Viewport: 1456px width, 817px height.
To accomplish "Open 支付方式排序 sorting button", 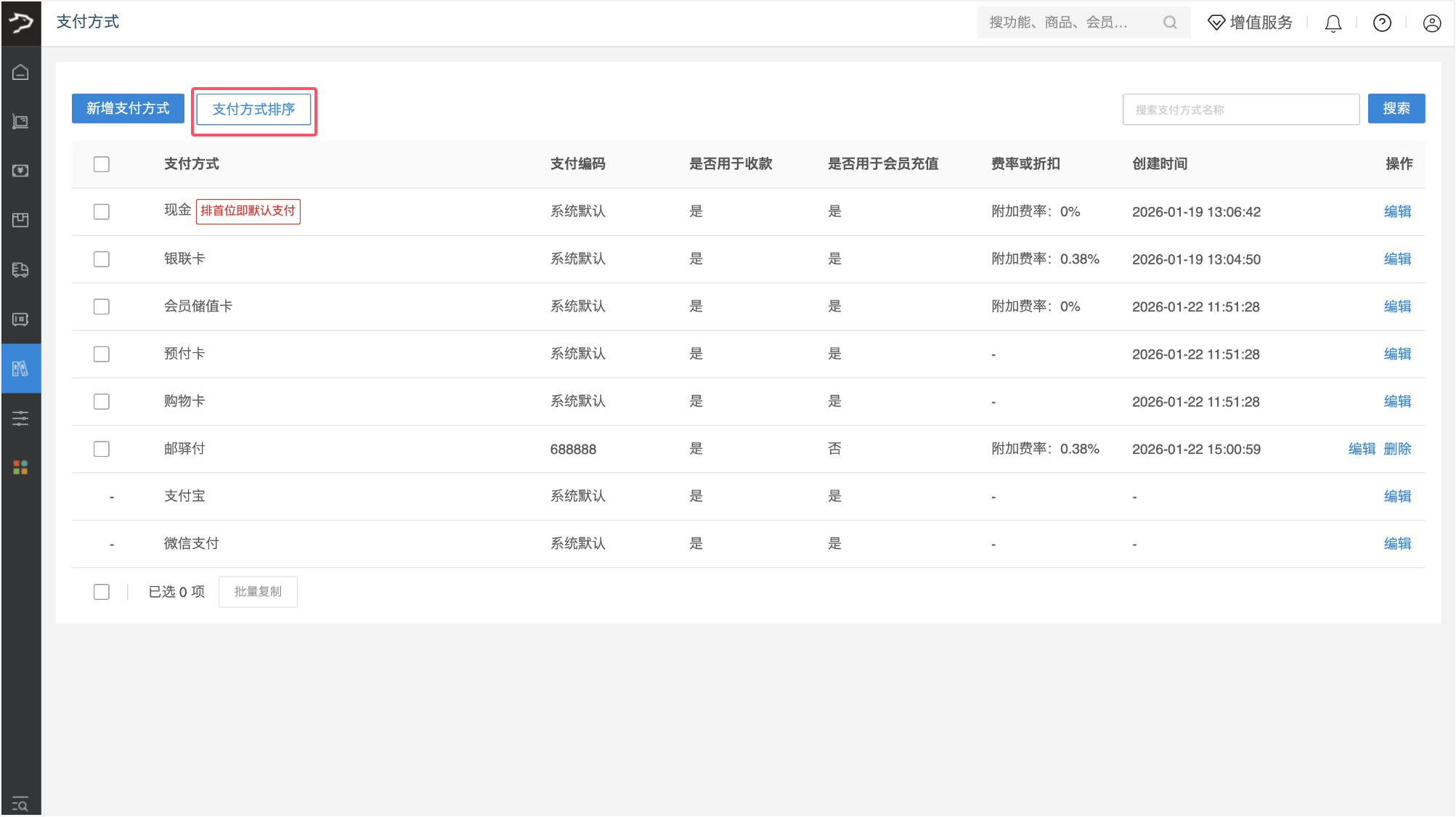I will click(253, 110).
